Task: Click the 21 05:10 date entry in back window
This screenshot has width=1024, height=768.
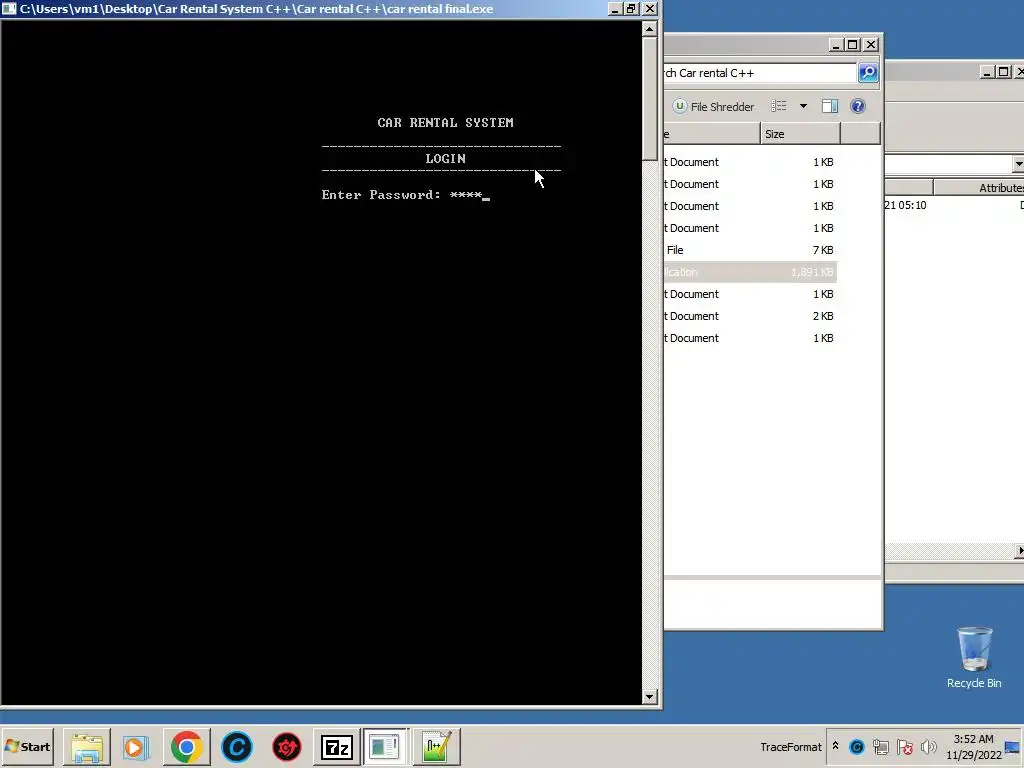Action: point(905,205)
